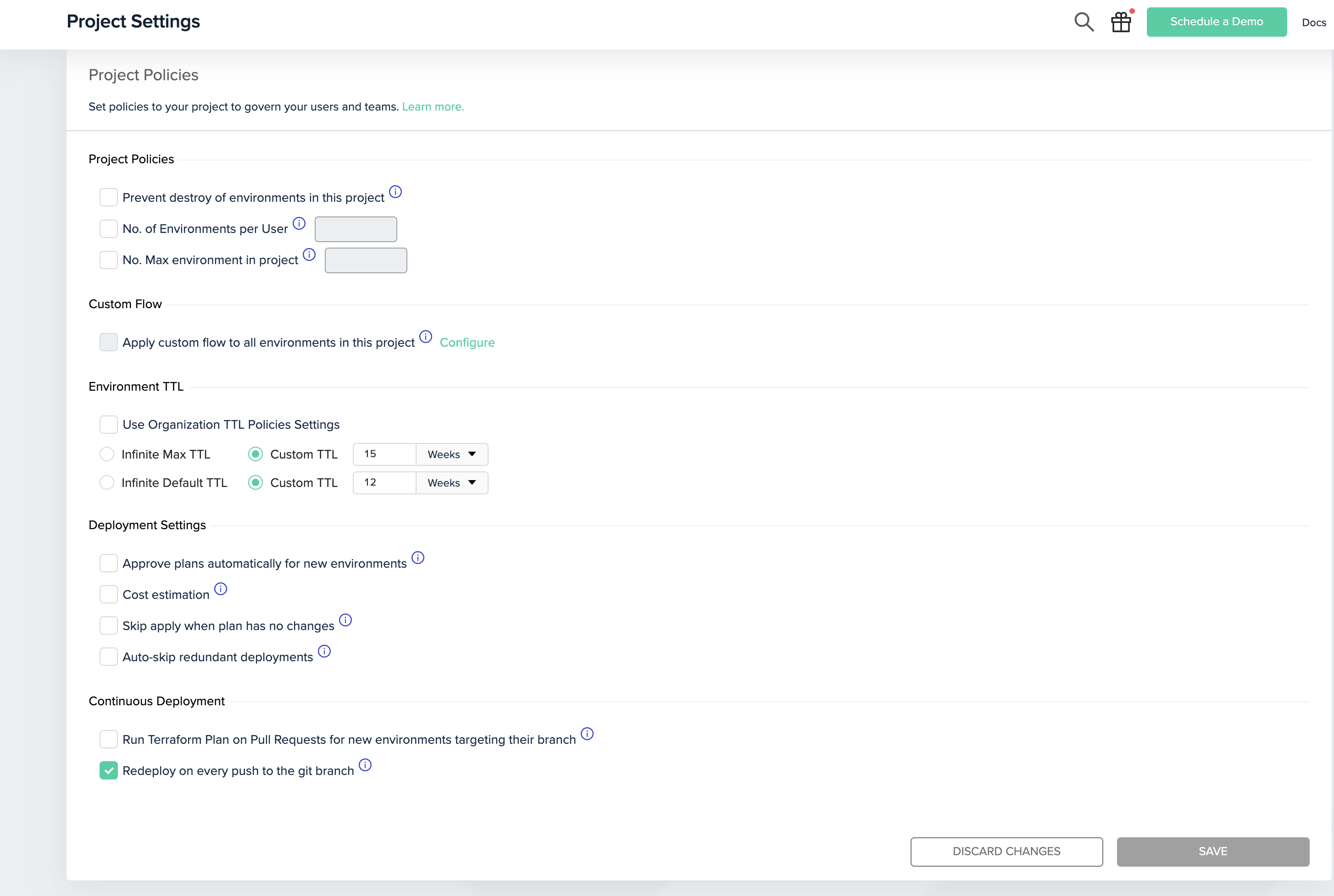1334x896 pixels.
Task: Click the Configure link for custom flow
Action: 467,342
